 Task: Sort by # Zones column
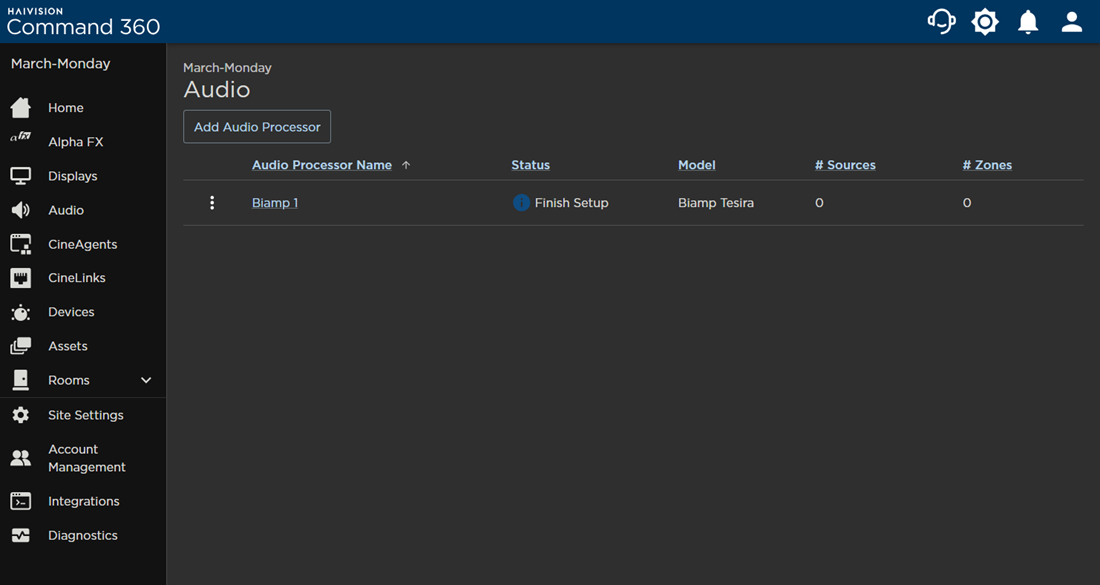point(987,165)
